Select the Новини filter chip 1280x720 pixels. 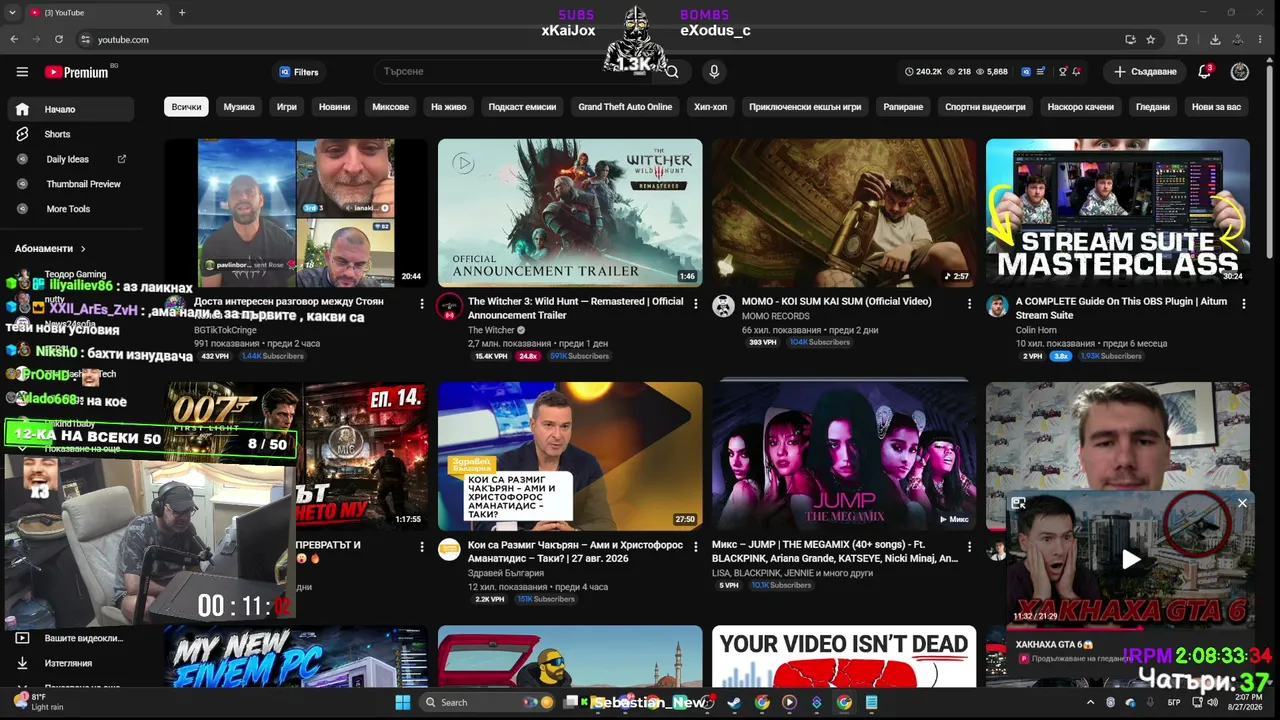point(335,107)
